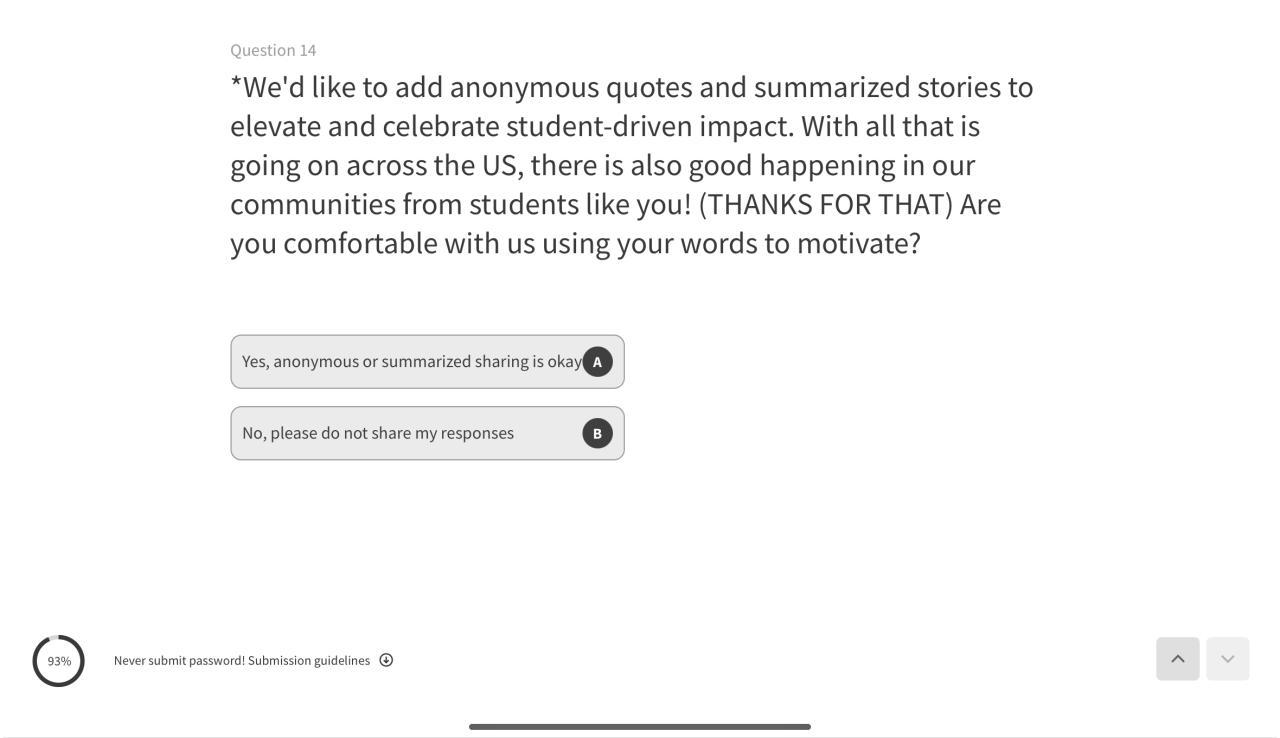Open the Submission guidelines link
Viewport: 1280px width, 738px height.
point(309,660)
